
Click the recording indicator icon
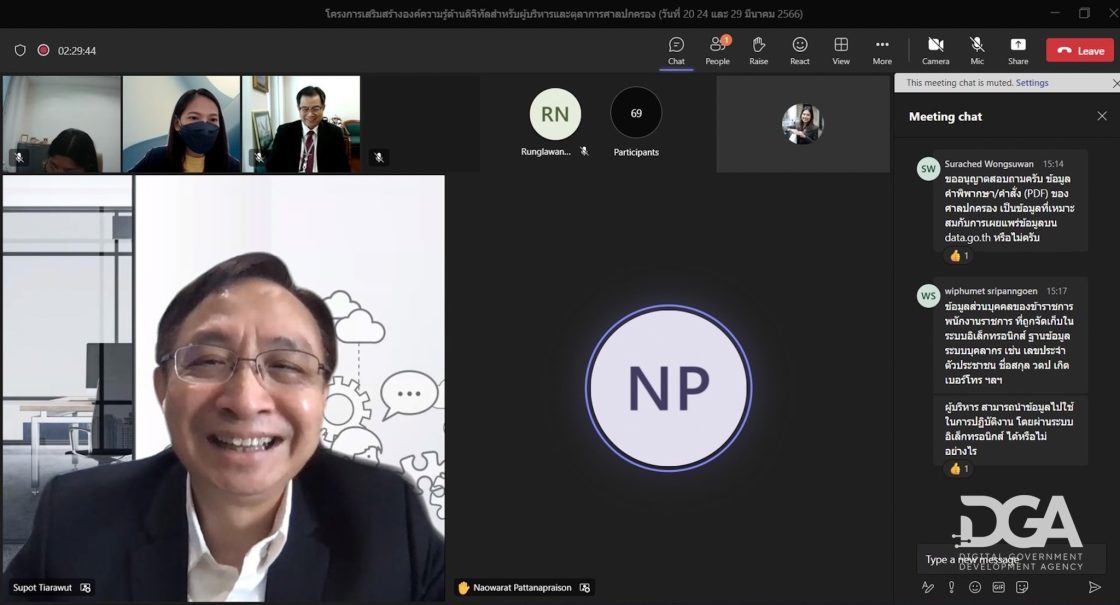[44, 50]
